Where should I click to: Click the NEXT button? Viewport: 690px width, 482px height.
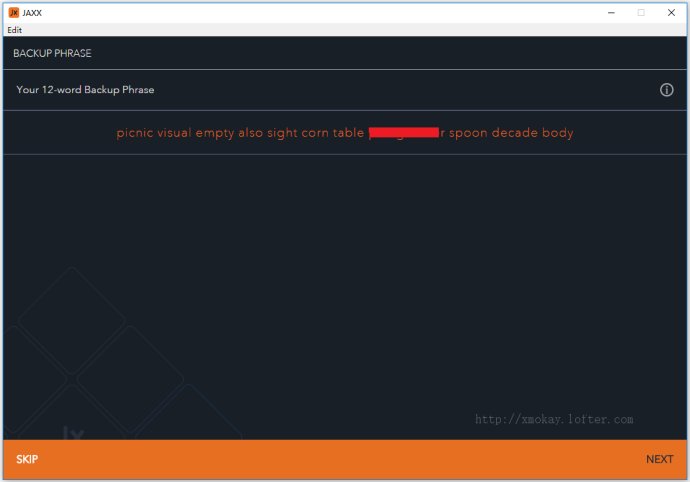click(x=659, y=459)
